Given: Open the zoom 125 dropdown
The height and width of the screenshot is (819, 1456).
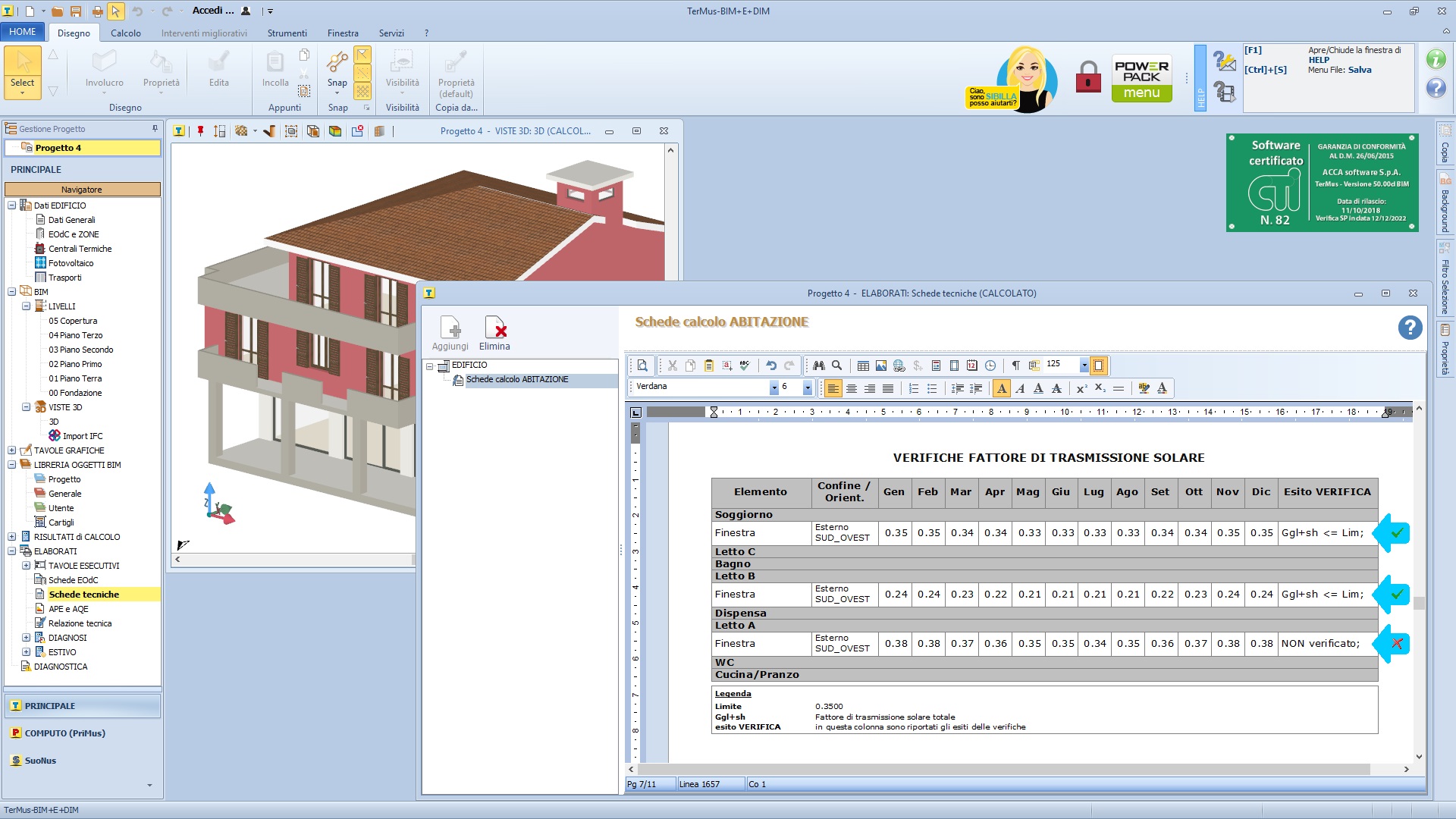Looking at the screenshot, I should pyautogui.click(x=1084, y=366).
